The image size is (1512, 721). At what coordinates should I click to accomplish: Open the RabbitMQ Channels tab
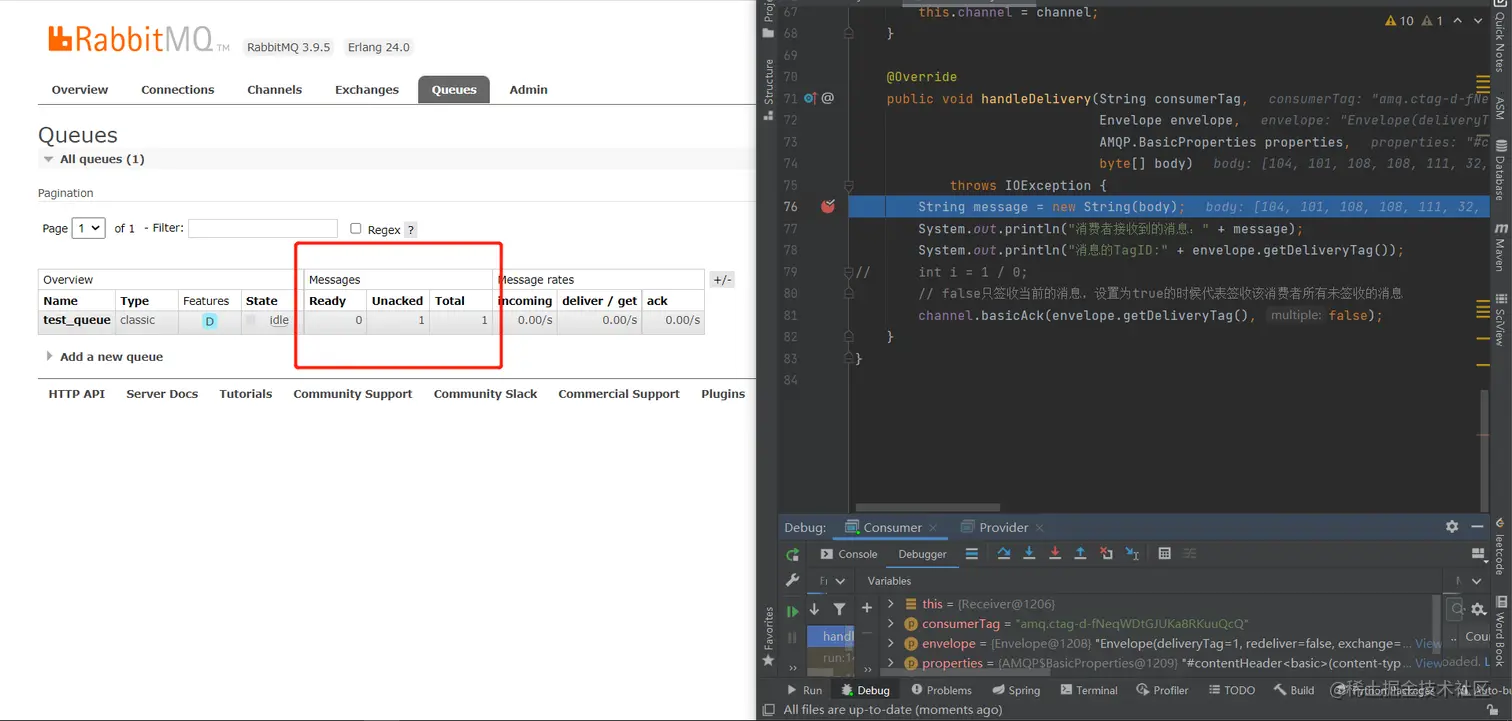click(x=274, y=89)
